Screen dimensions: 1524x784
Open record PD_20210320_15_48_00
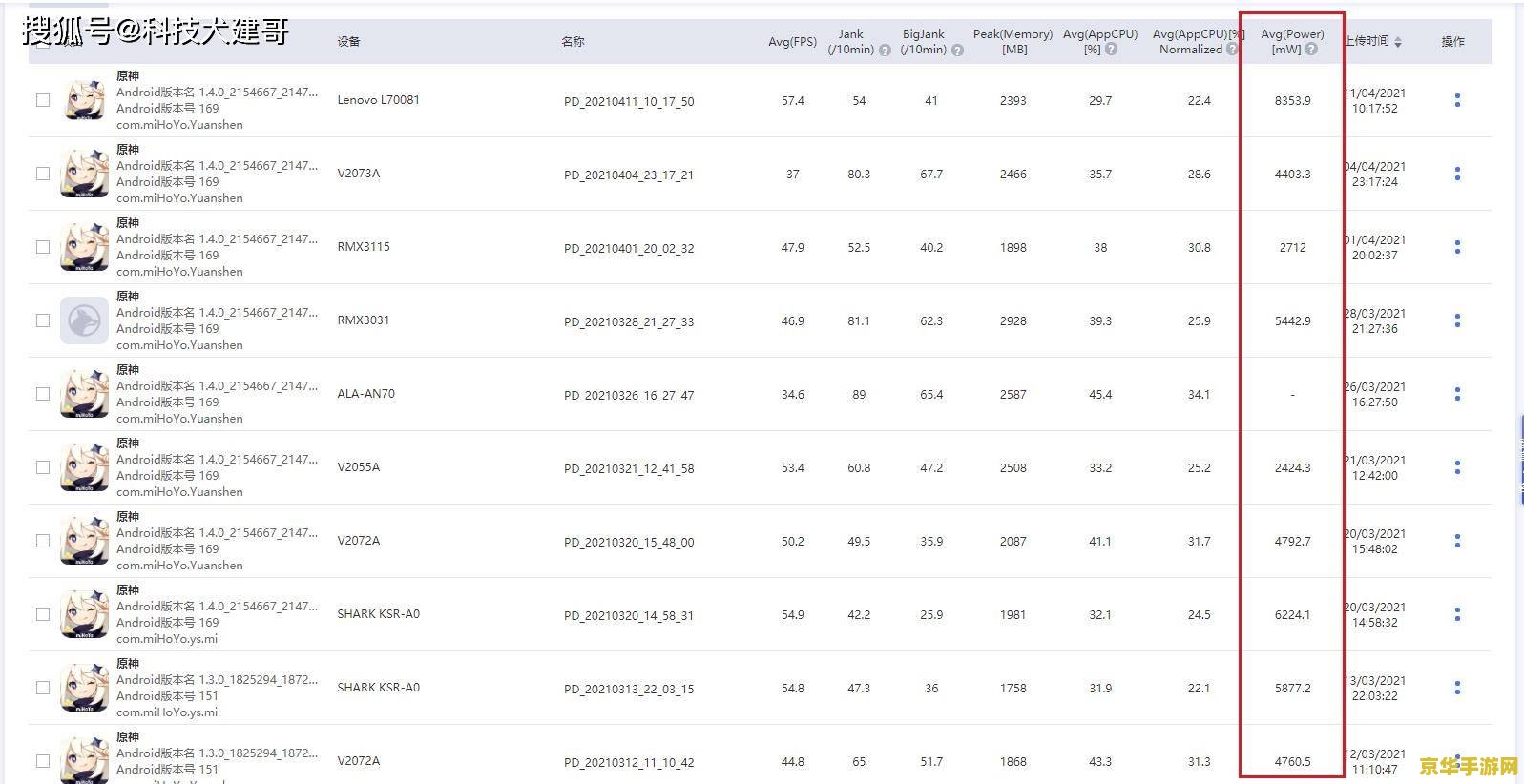coord(628,542)
